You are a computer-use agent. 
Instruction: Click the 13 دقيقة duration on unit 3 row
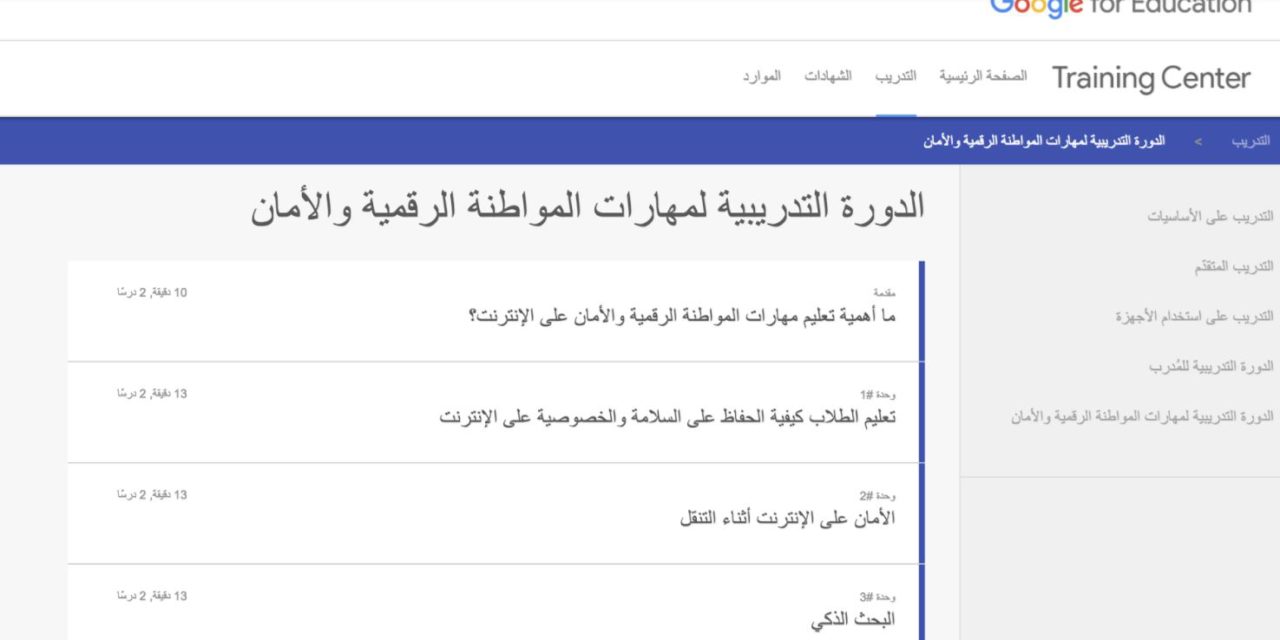(x=151, y=596)
